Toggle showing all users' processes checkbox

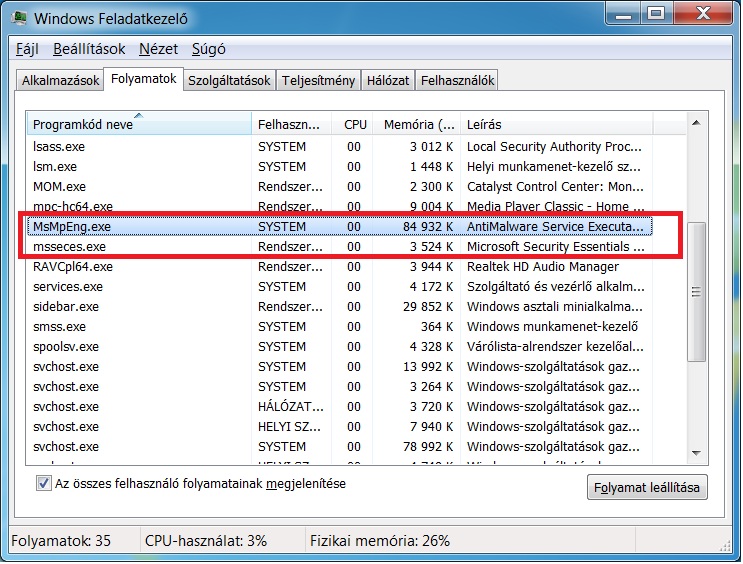click(x=43, y=483)
